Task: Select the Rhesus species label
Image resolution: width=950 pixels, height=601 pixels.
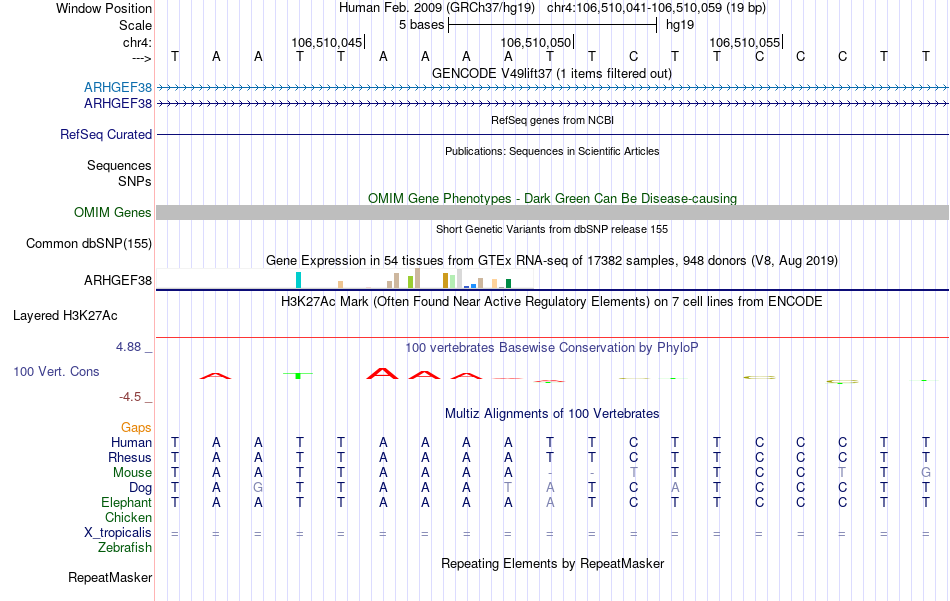Action: (x=130, y=458)
